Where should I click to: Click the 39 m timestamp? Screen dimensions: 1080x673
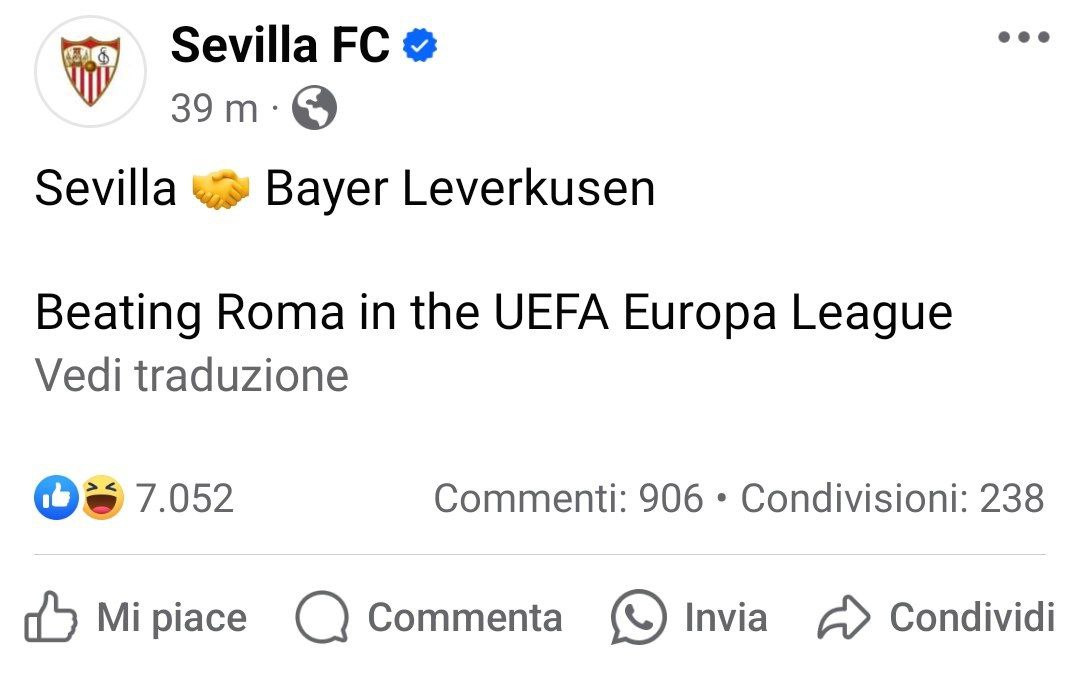point(214,109)
